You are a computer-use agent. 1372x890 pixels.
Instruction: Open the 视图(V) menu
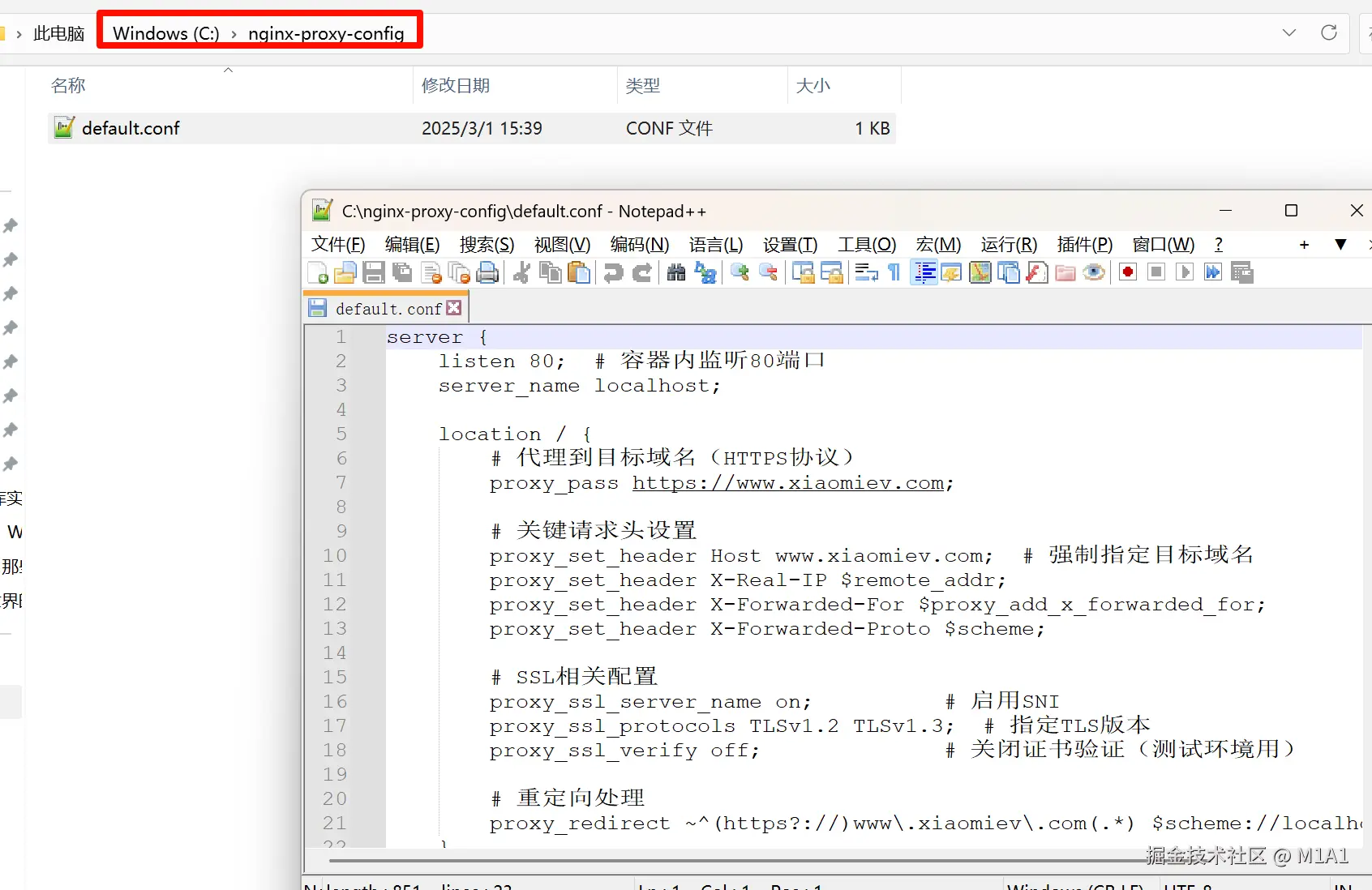point(562,245)
